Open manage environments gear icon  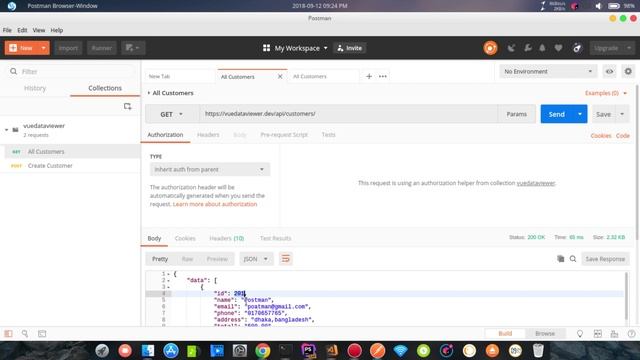(x=628, y=71)
